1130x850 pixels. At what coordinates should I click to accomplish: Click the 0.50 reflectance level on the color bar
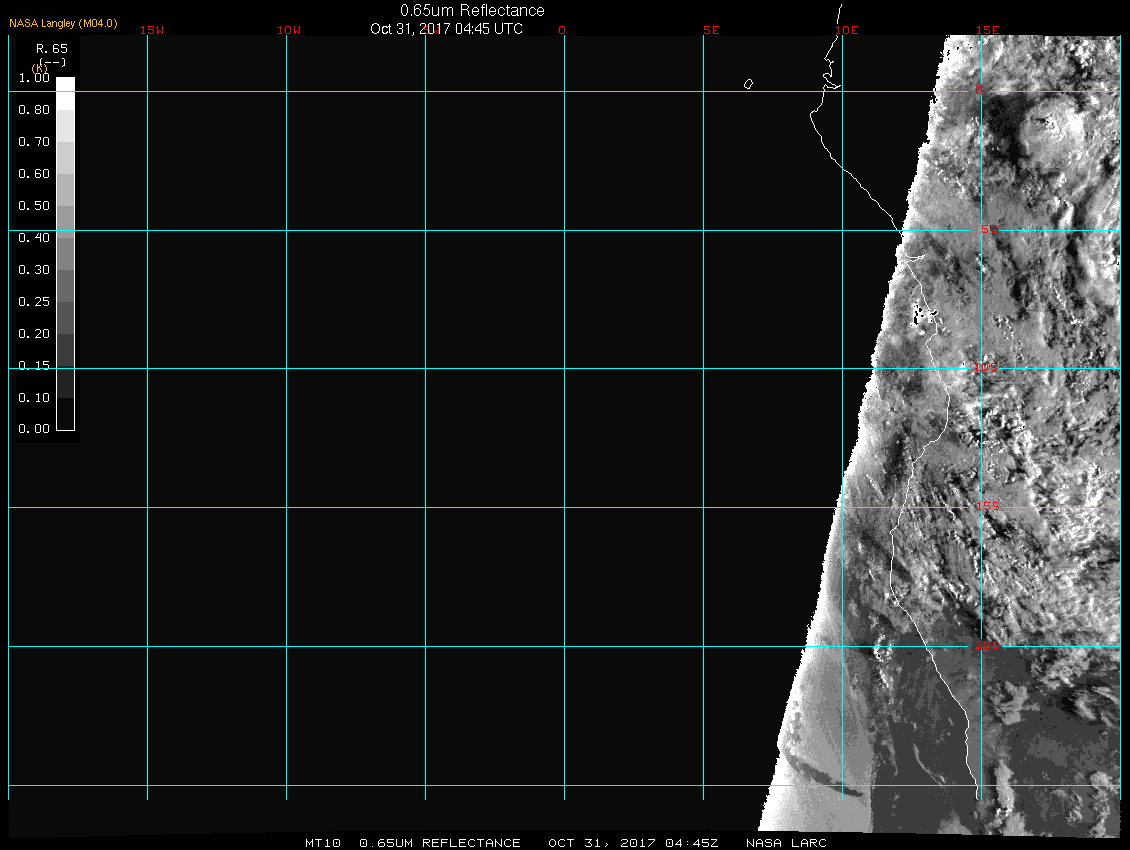pyautogui.click(x=65, y=205)
